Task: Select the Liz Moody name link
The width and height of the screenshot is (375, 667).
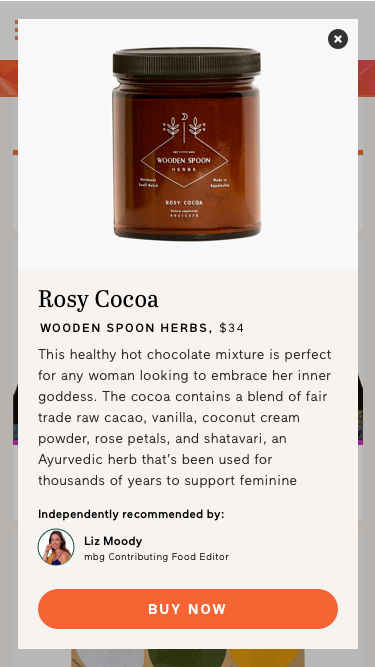Action: tap(113, 541)
